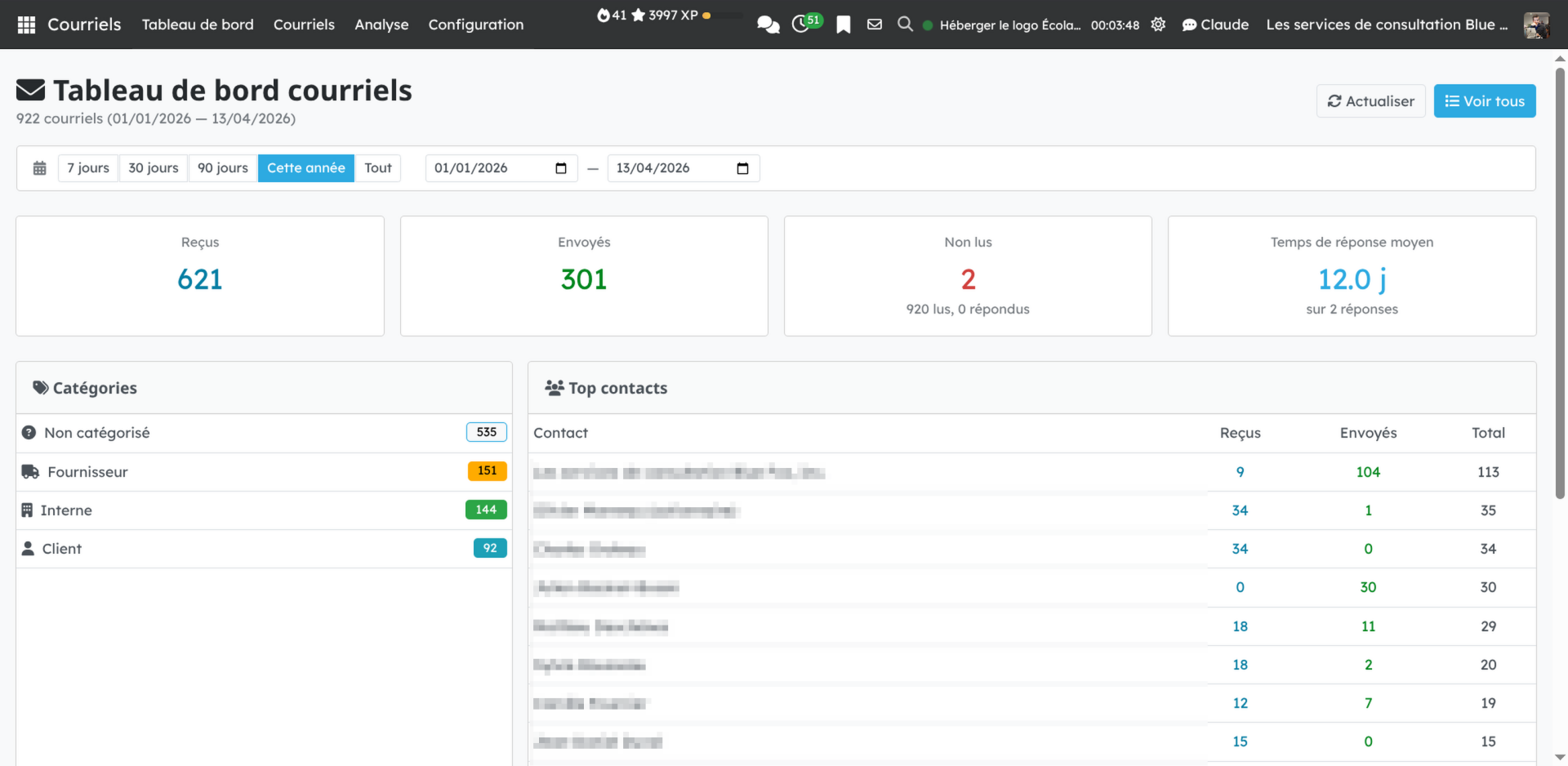
Task: Open start date calendar picker 01/01/2026
Action: [561, 168]
